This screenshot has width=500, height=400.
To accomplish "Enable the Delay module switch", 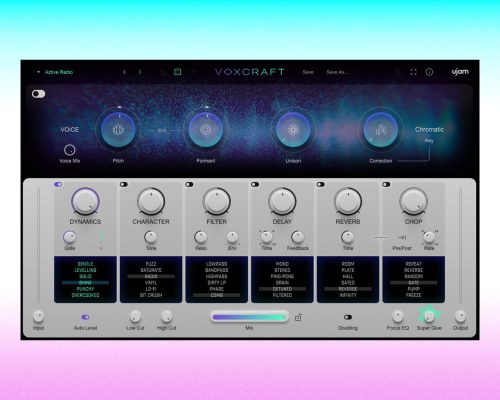I will point(255,184).
